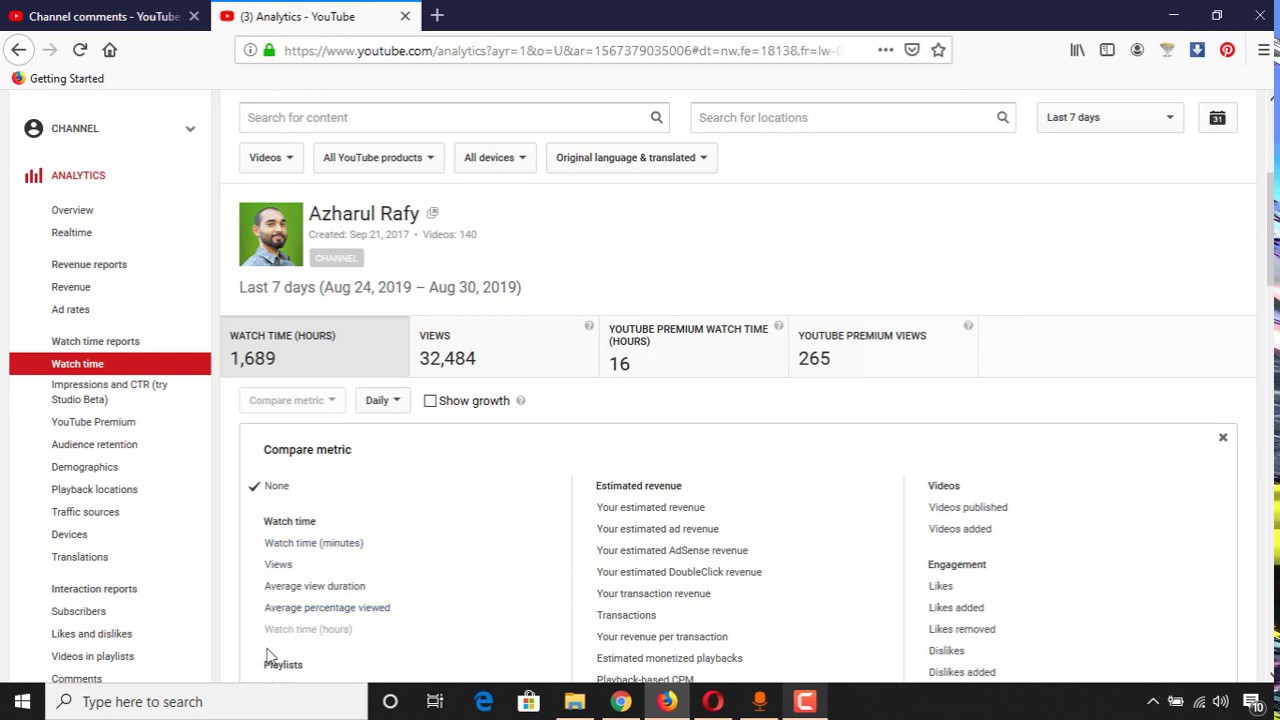Open Traffic sources in the sidebar
Image resolution: width=1280 pixels, height=720 pixels.
pyautogui.click(x=85, y=512)
